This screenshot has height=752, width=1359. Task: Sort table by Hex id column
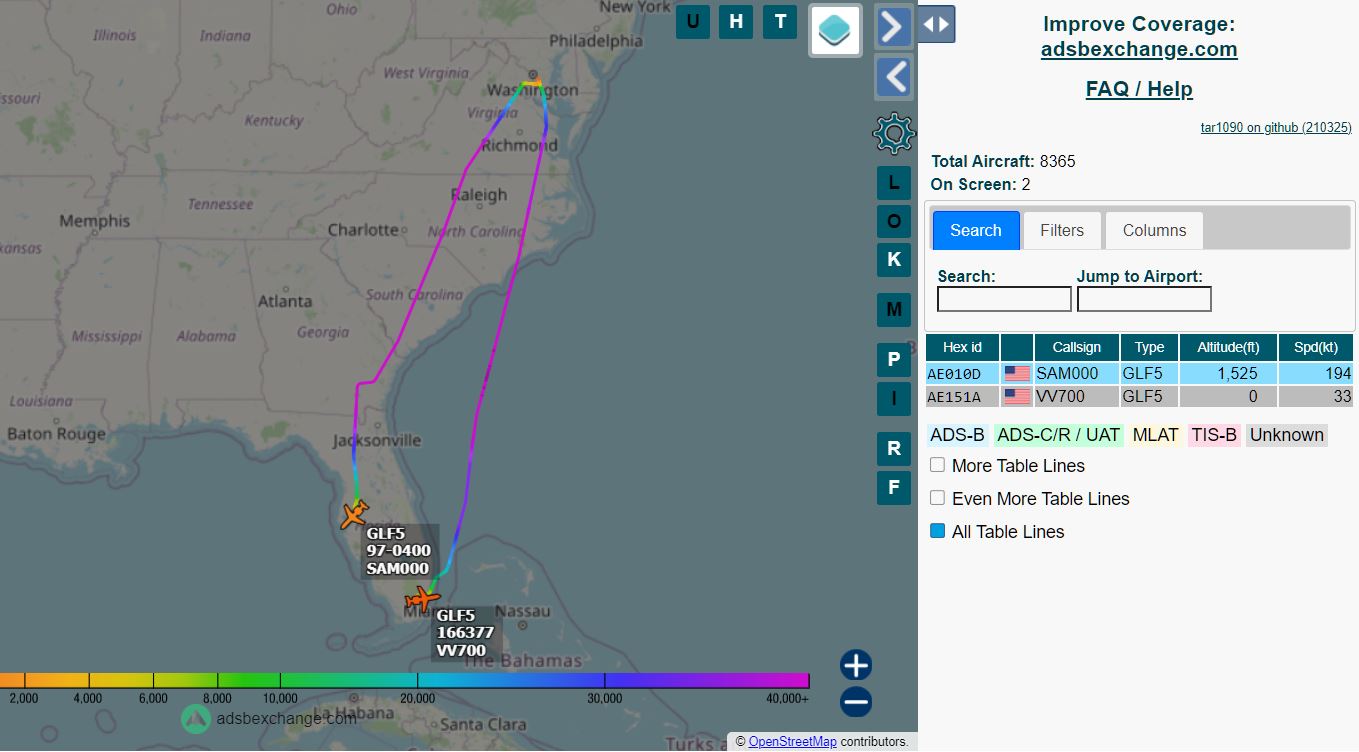coord(962,347)
